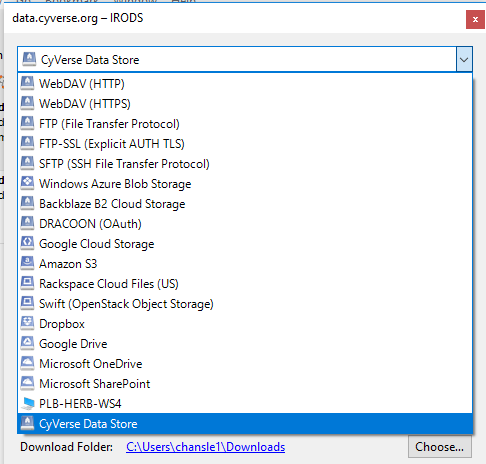Pick Microsoft SharePoint entry
The height and width of the screenshot is (464, 486).
[x=245, y=383]
